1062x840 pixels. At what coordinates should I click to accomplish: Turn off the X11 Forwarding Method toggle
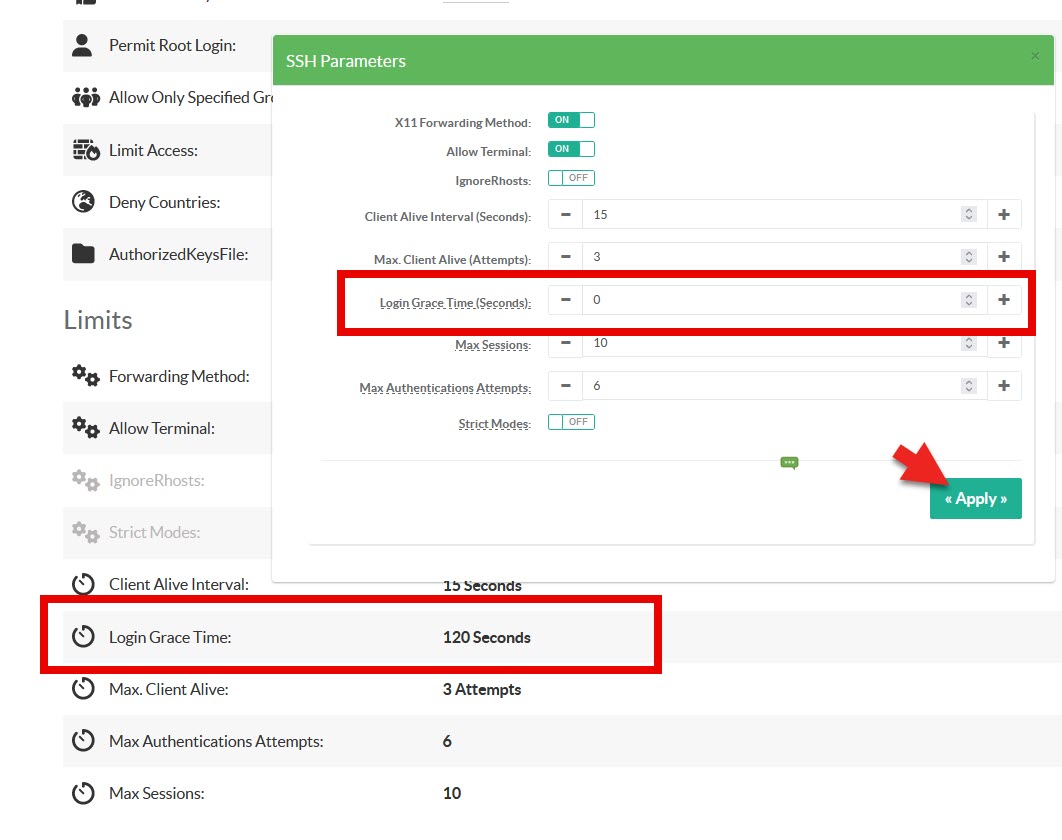click(x=571, y=120)
